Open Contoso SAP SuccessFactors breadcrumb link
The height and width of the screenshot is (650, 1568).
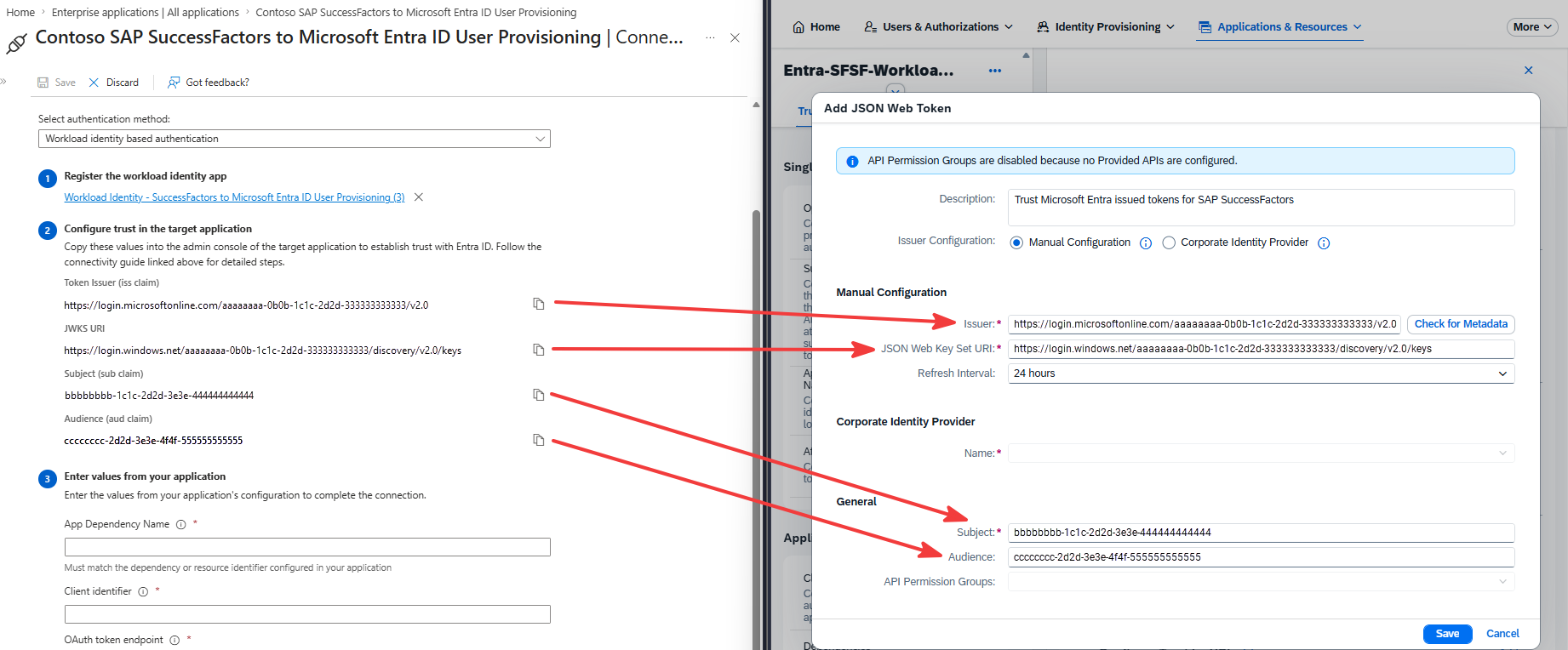tap(416, 13)
